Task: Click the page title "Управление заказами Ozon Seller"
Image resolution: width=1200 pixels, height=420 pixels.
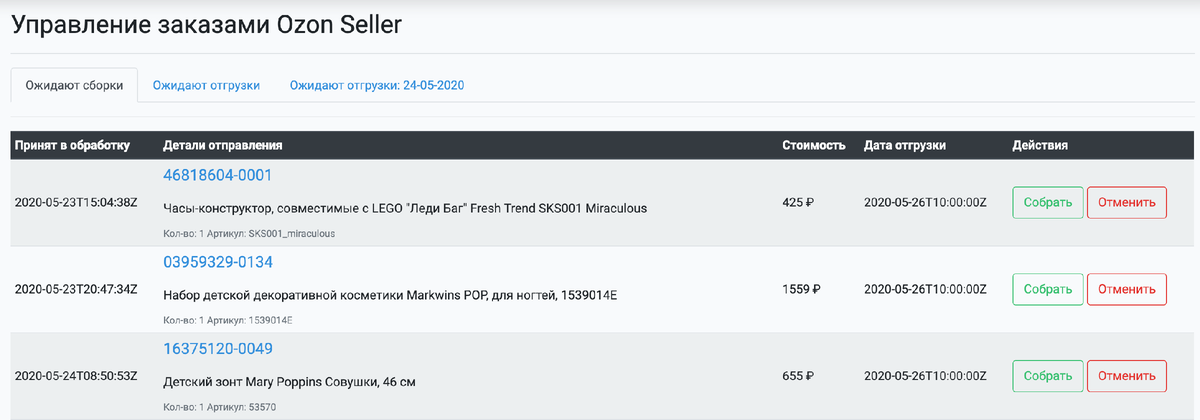Action: pos(206,25)
